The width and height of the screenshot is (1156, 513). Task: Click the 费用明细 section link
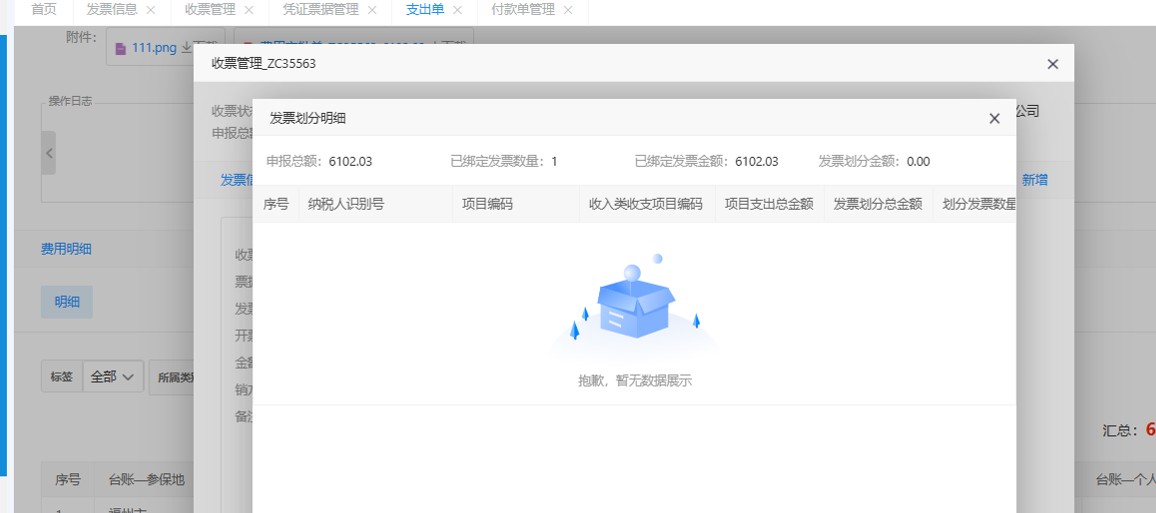pos(66,249)
